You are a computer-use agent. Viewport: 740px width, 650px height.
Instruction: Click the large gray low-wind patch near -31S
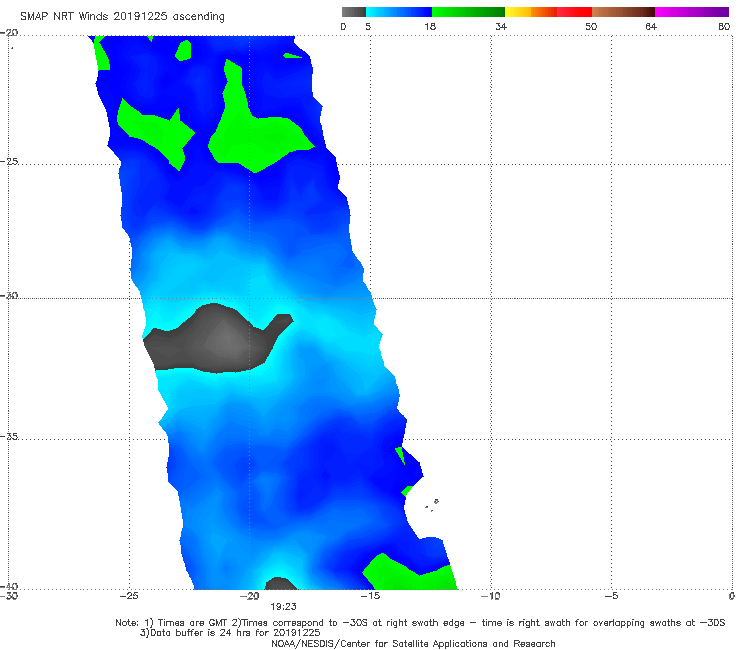pos(217,340)
